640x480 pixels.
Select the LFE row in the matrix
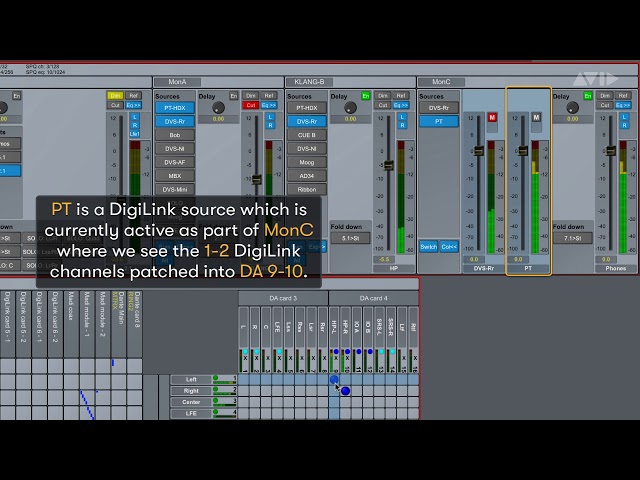click(191, 413)
